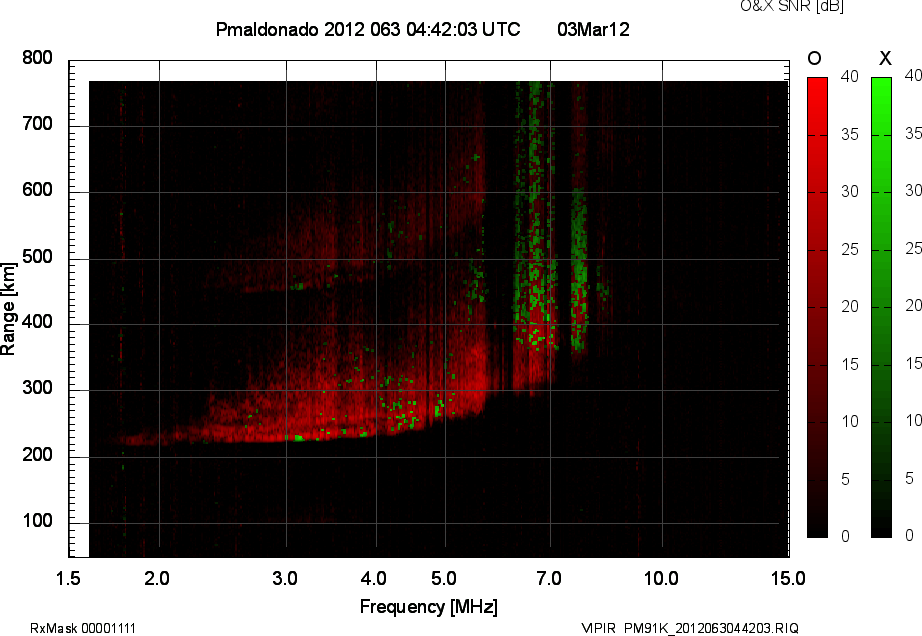Click the frequency tick label '2.0'
Image resolution: width=922 pixels, height=636 pixels.
click(157, 578)
